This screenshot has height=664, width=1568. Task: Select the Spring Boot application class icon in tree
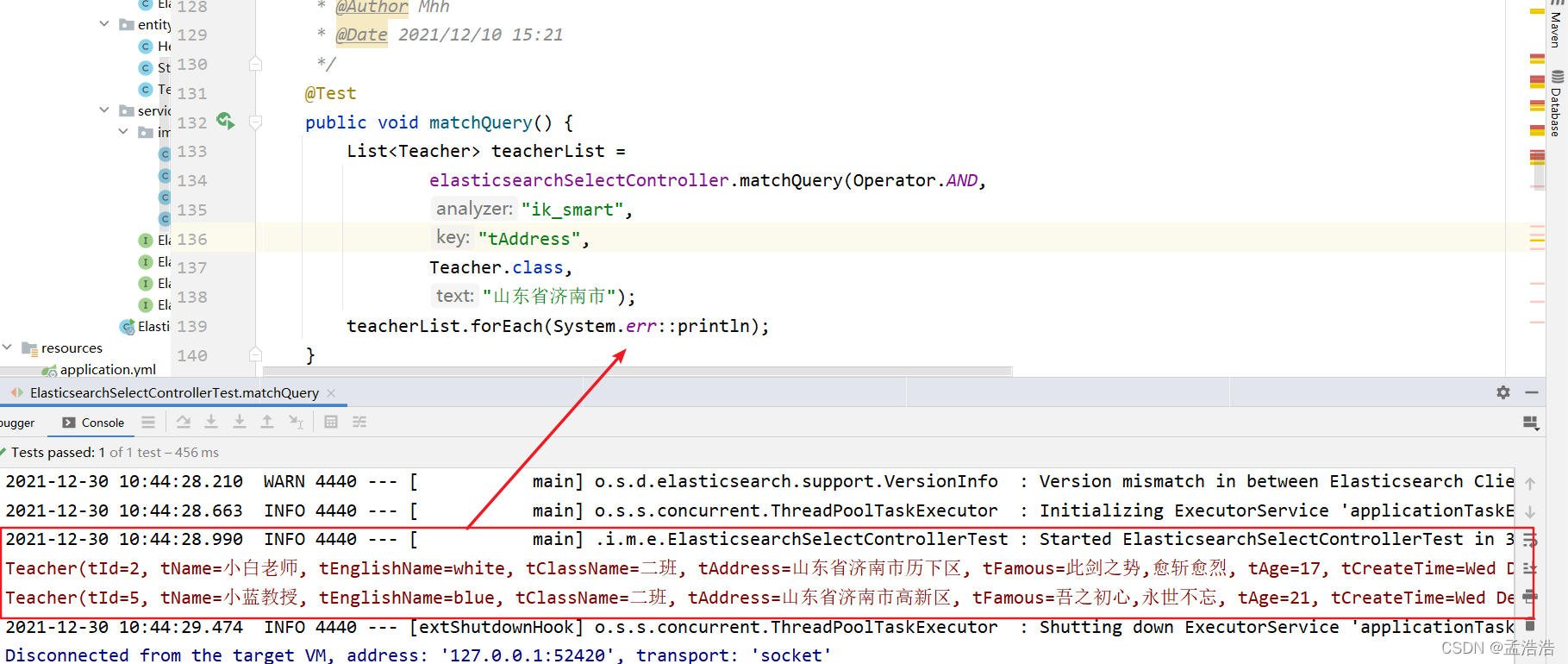[x=127, y=326]
